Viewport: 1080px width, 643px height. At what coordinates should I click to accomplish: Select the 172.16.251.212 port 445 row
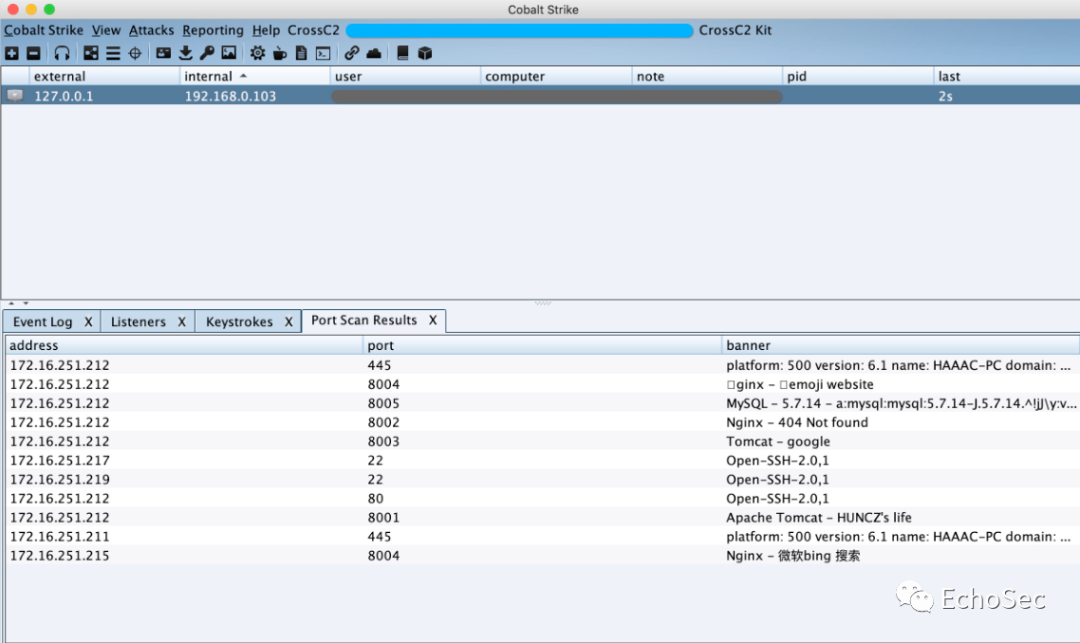pos(543,366)
